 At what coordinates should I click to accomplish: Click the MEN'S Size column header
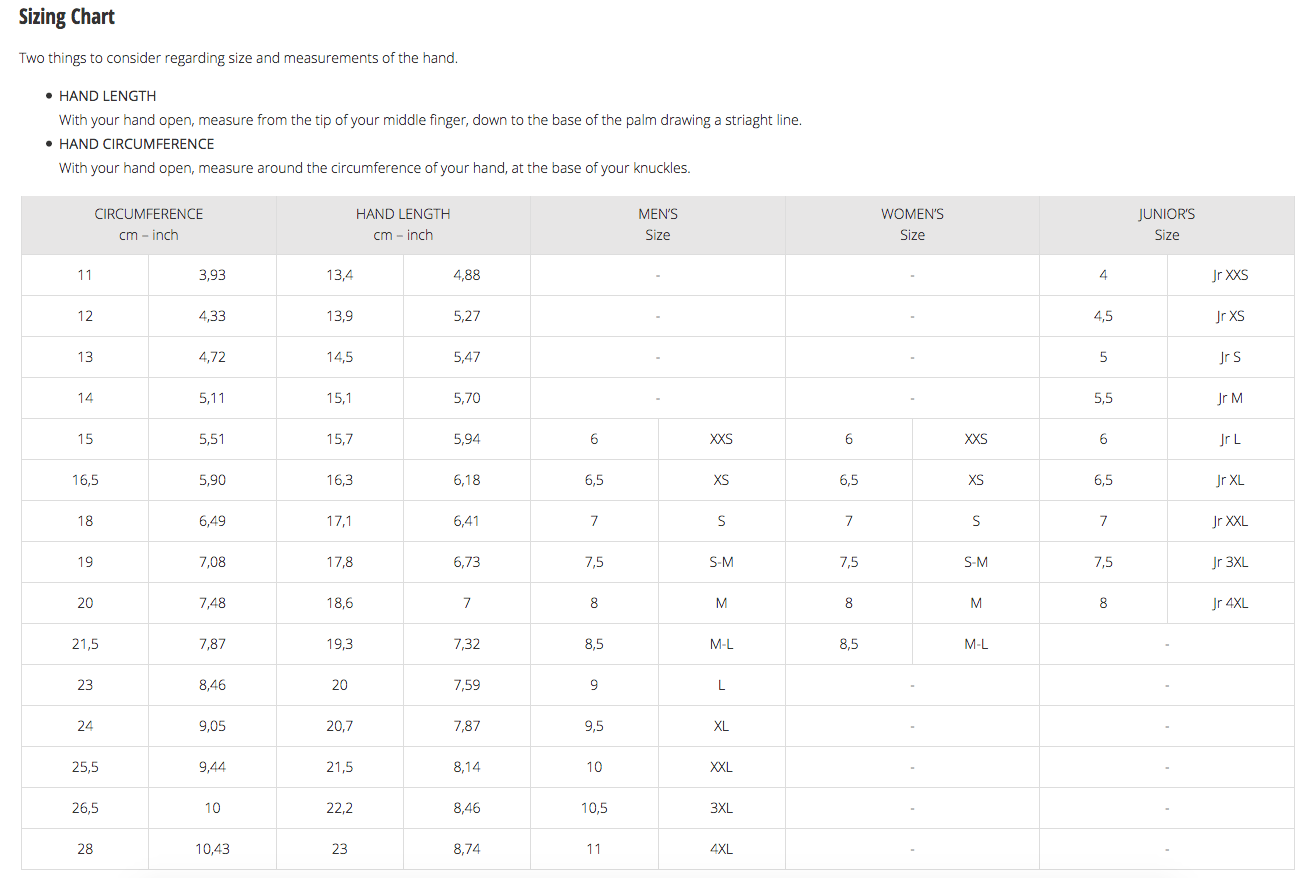pyautogui.click(x=657, y=225)
